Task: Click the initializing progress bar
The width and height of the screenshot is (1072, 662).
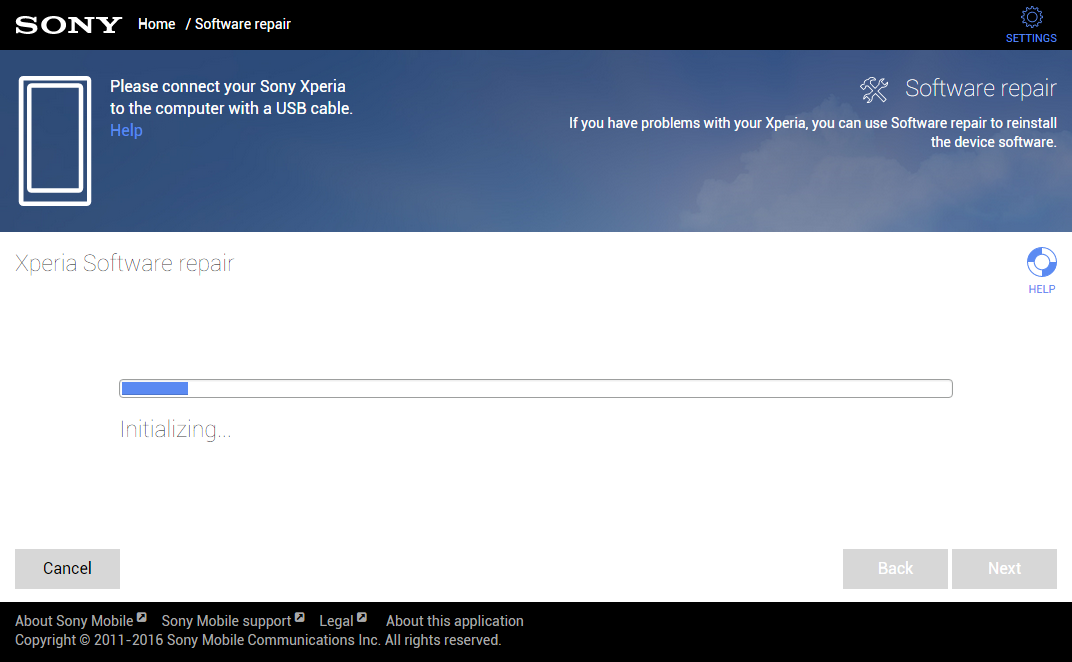Action: tap(536, 388)
